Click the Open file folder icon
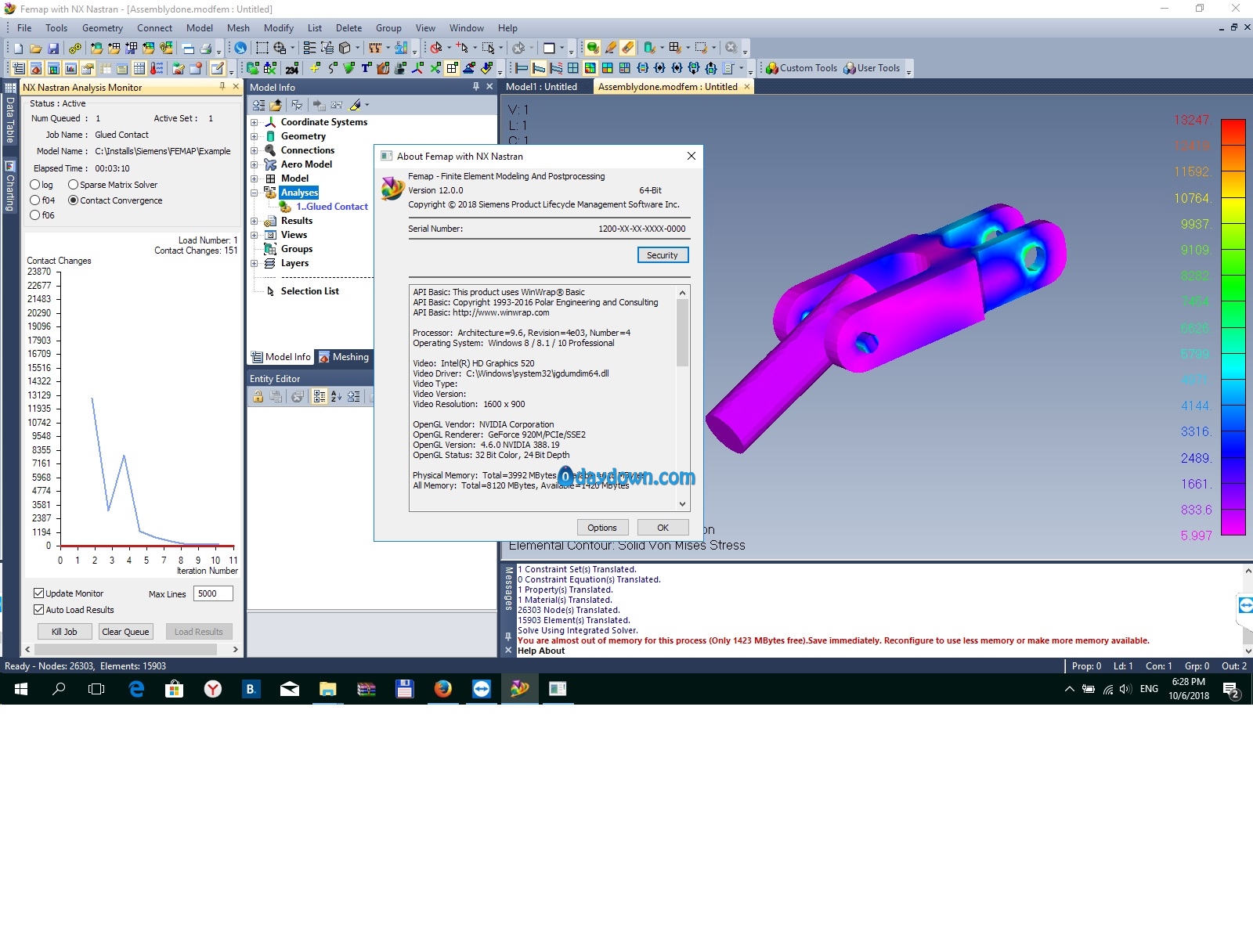Viewport: 1253px width, 952px height. point(35,49)
